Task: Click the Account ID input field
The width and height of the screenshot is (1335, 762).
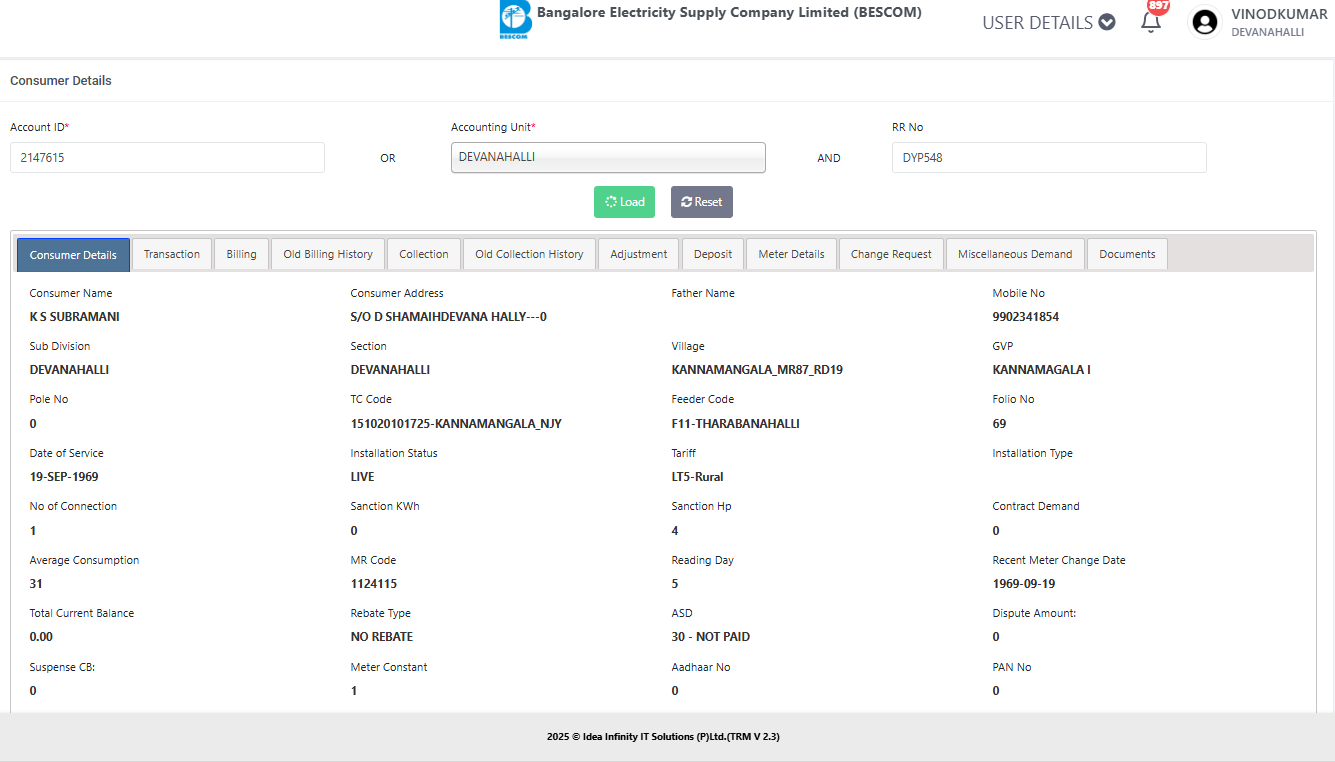Action: click(x=167, y=157)
